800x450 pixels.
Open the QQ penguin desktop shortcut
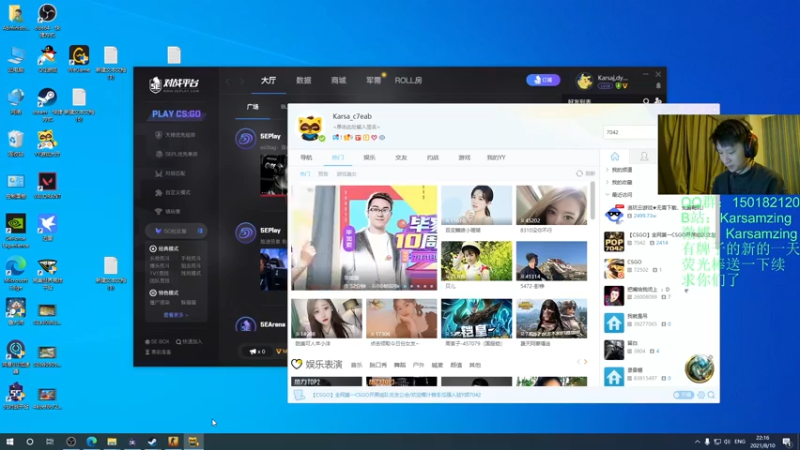[47, 55]
